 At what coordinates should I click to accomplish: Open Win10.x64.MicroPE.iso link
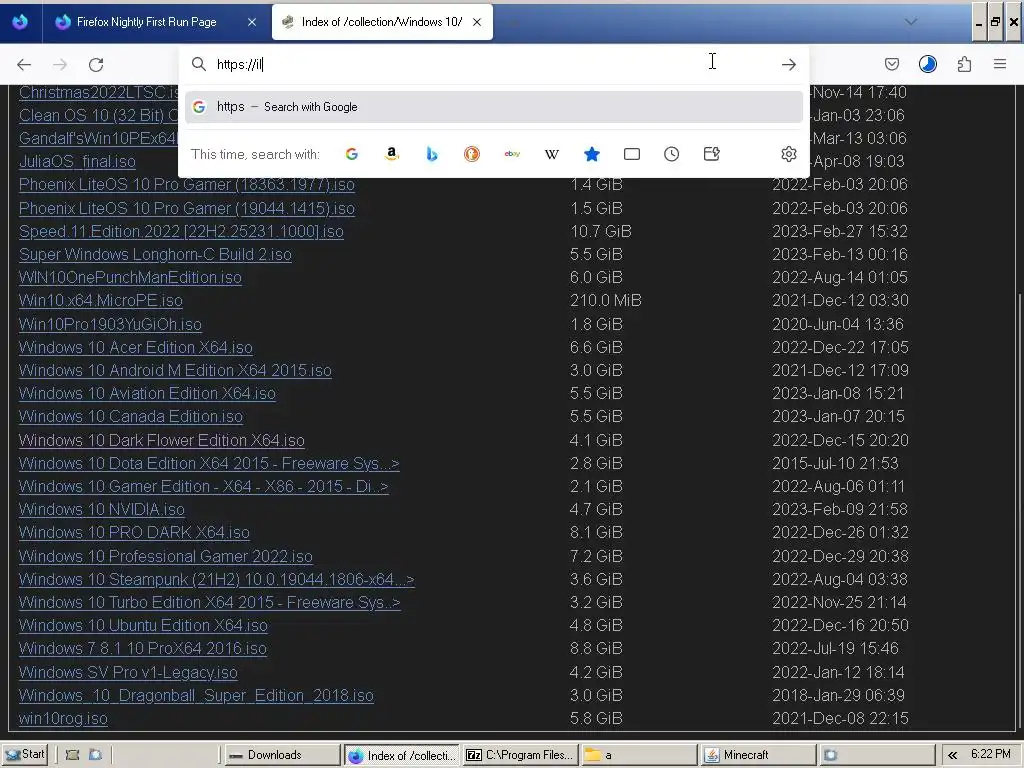(101, 300)
